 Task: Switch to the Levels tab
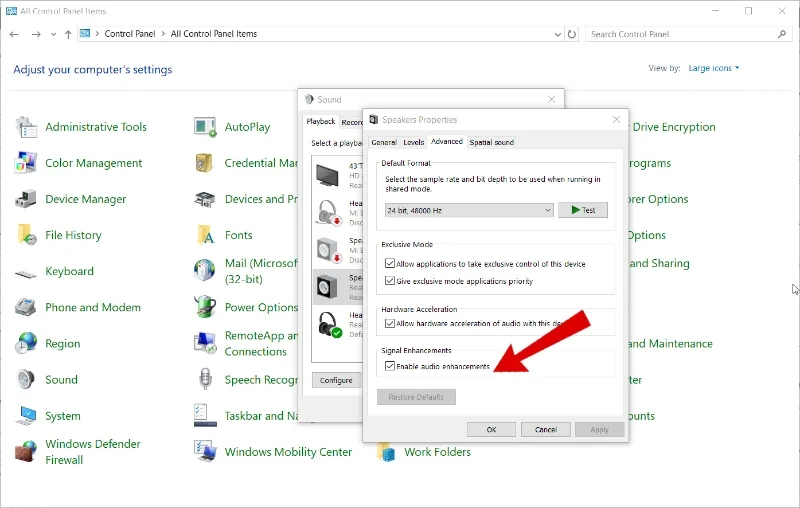coord(413,142)
